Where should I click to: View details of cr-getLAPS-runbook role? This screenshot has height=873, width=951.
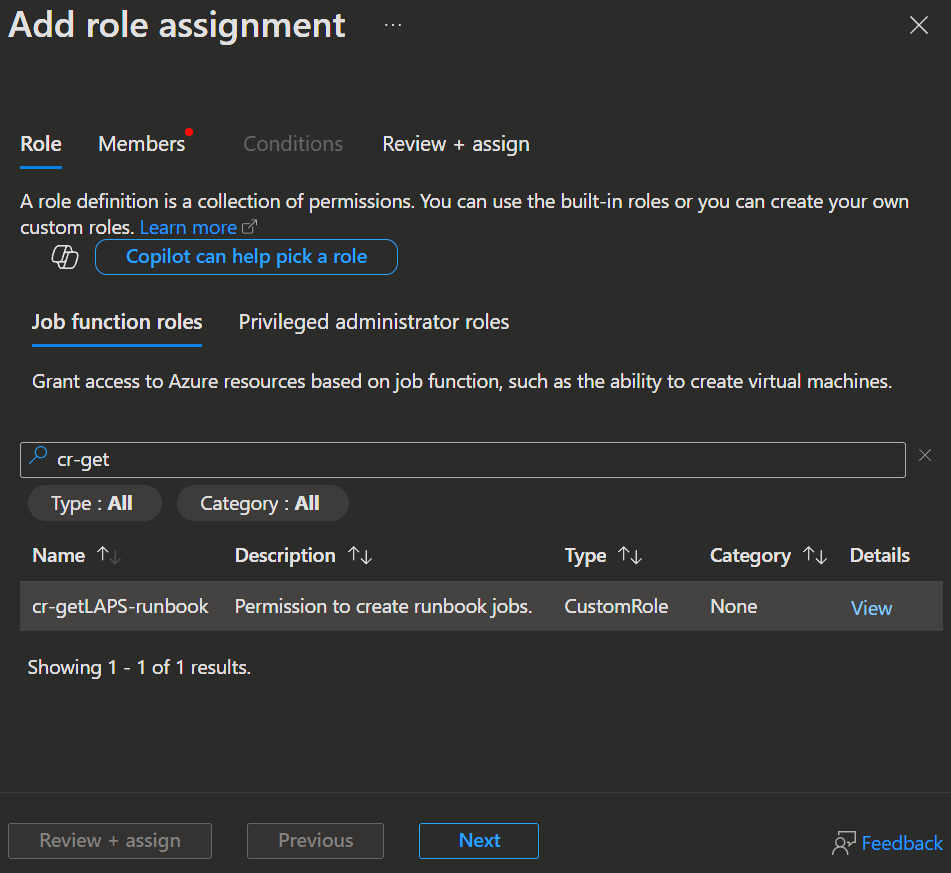(x=871, y=608)
